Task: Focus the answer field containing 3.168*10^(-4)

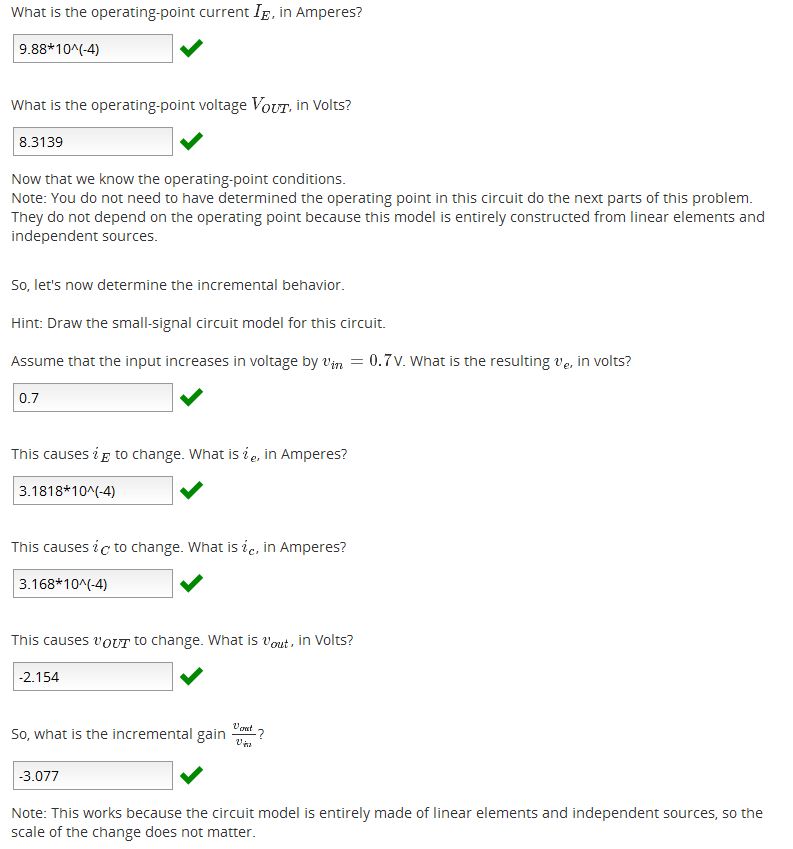Action: point(93,584)
